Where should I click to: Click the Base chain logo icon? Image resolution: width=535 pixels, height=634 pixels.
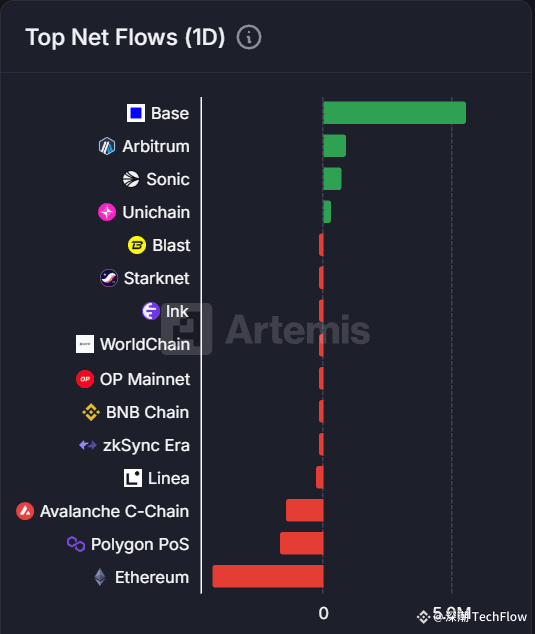point(136,113)
